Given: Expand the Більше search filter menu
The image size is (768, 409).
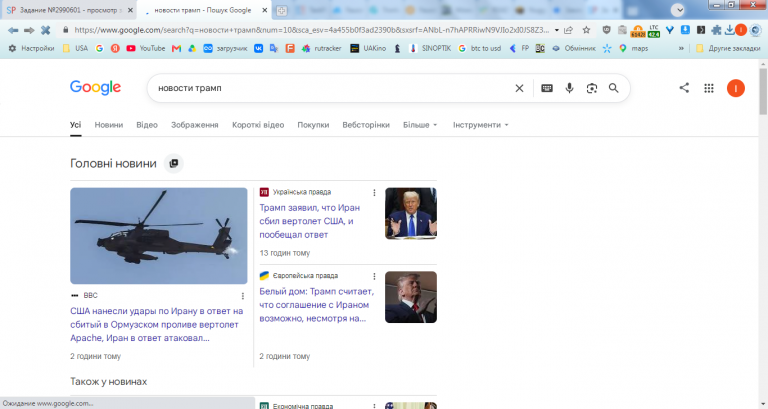Looking at the screenshot, I should click(x=420, y=125).
